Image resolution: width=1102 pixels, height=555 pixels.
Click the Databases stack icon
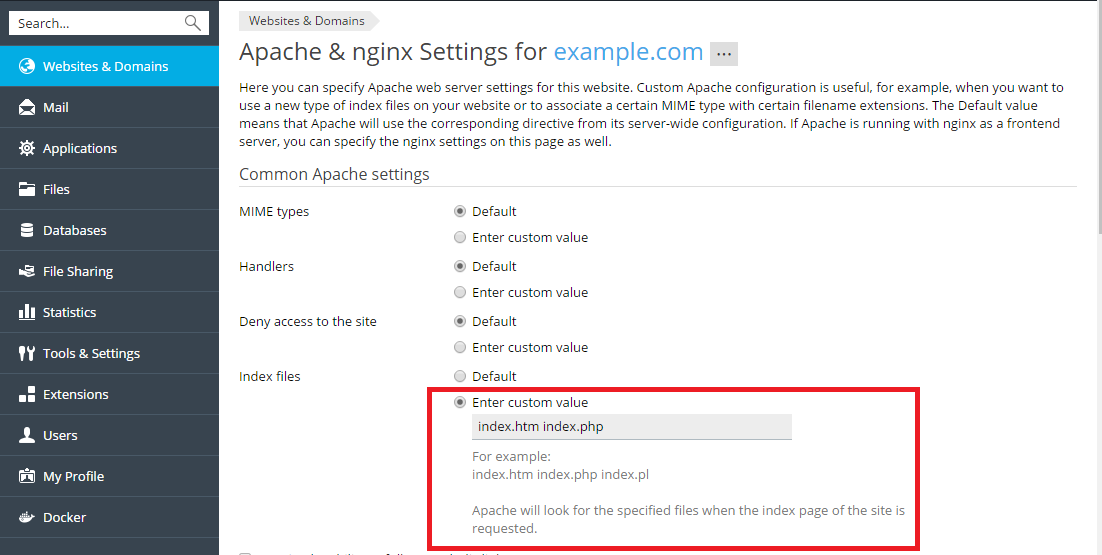27,230
